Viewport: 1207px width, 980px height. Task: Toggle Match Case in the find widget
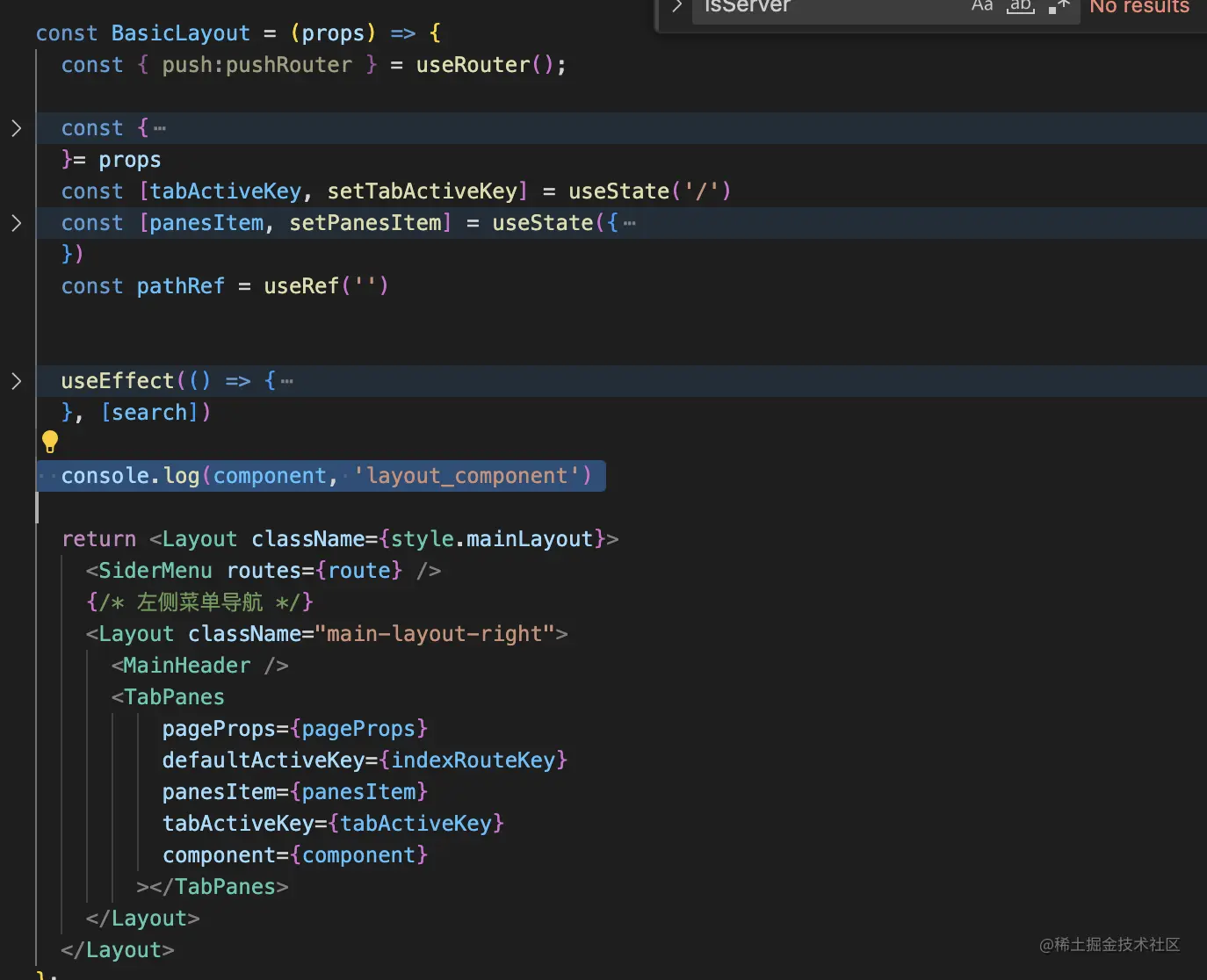(x=982, y=7)
